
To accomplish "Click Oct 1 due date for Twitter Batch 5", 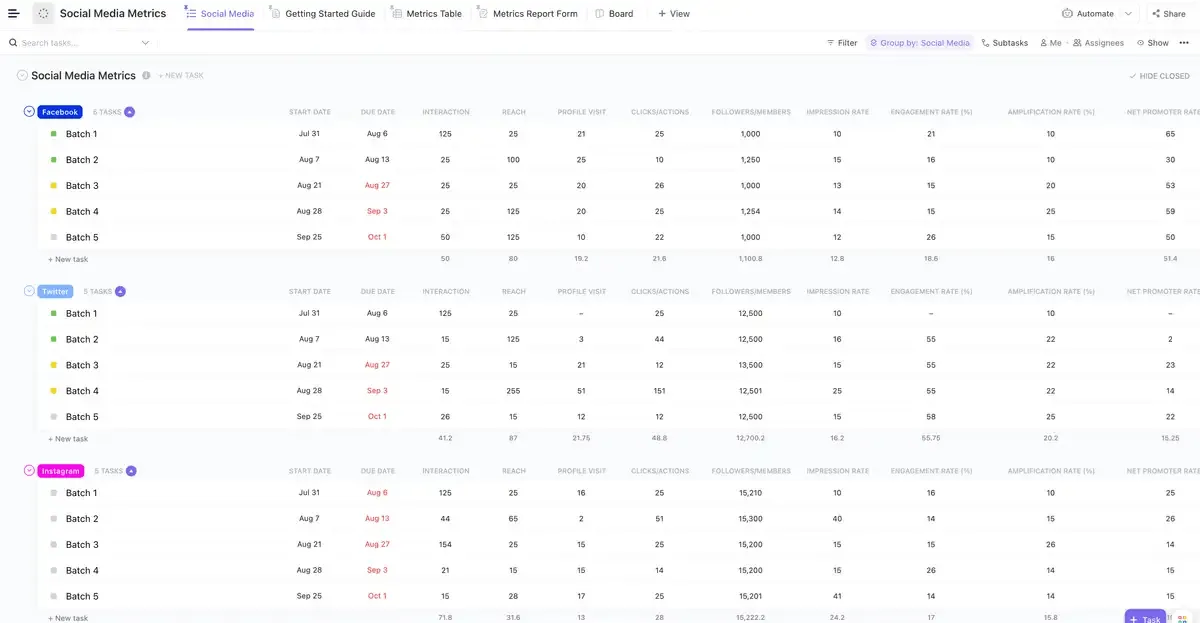I will [377, 417].
